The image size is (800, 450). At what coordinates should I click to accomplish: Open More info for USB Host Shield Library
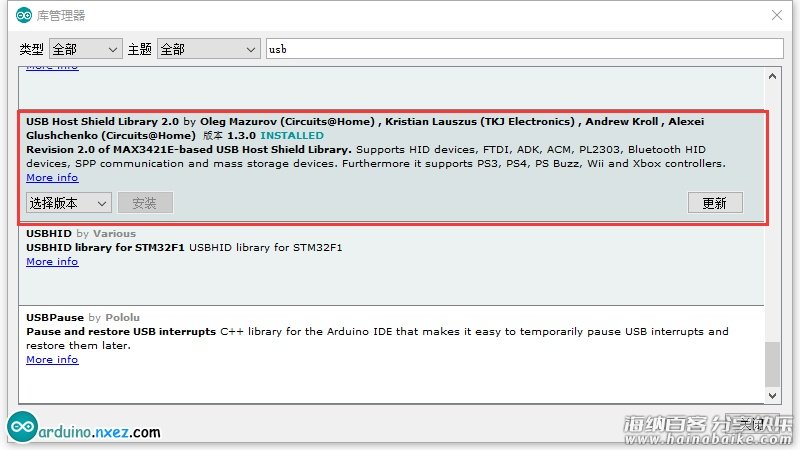(x=52, y=178)
